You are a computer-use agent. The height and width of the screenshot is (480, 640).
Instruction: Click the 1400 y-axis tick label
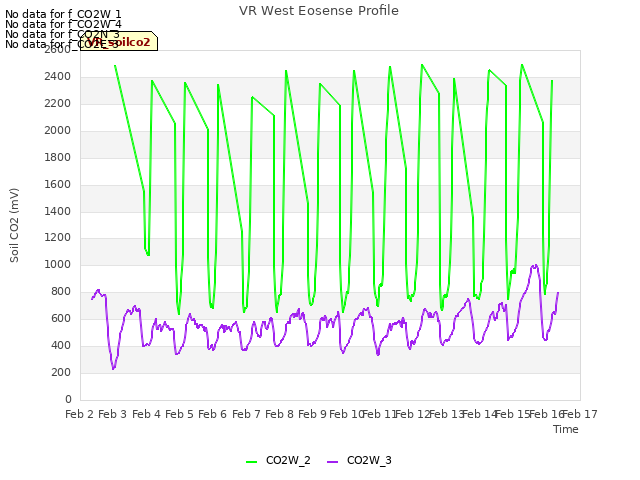[x=58, y=211]
